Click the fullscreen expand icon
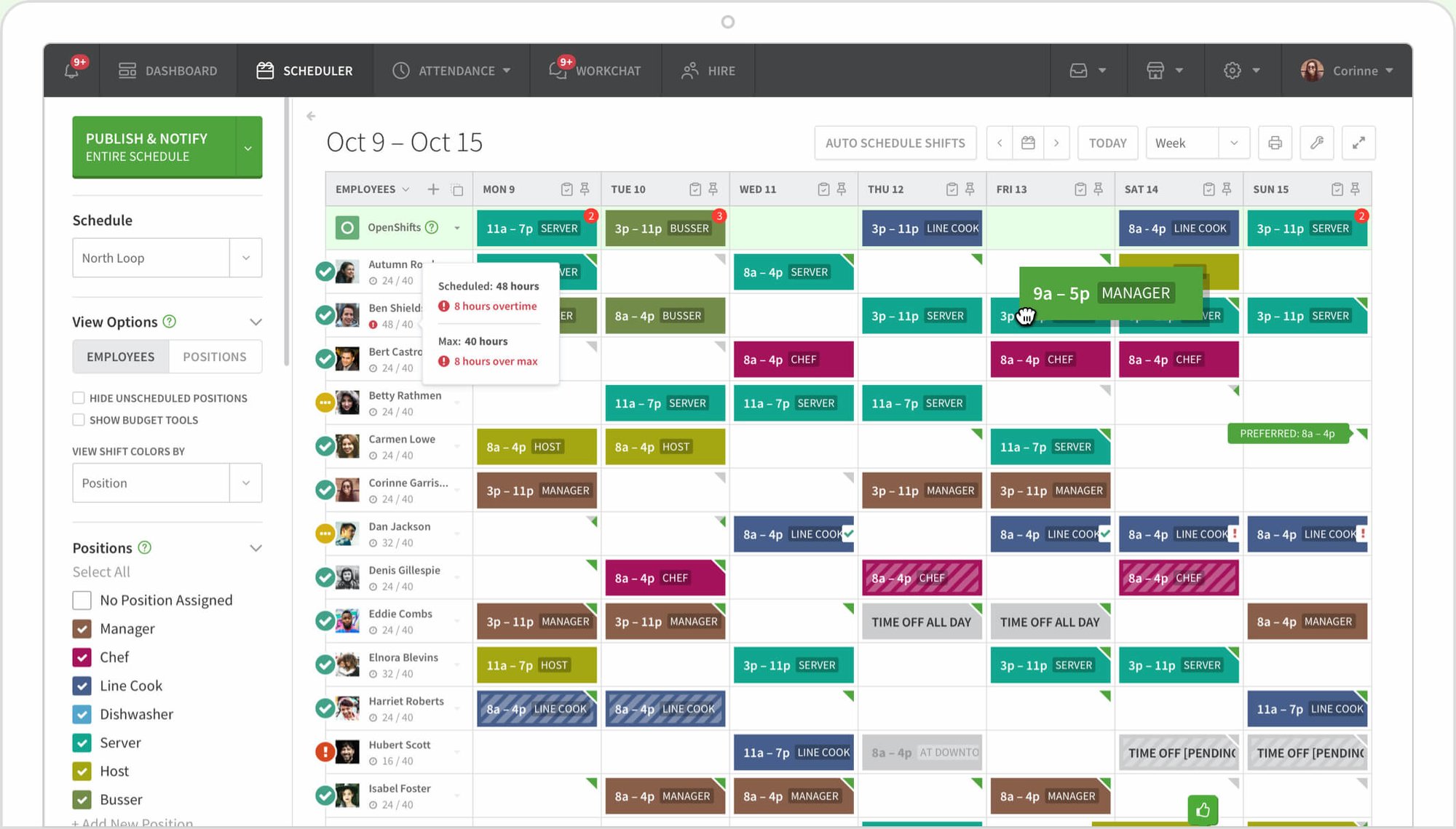 (1358, 142)
